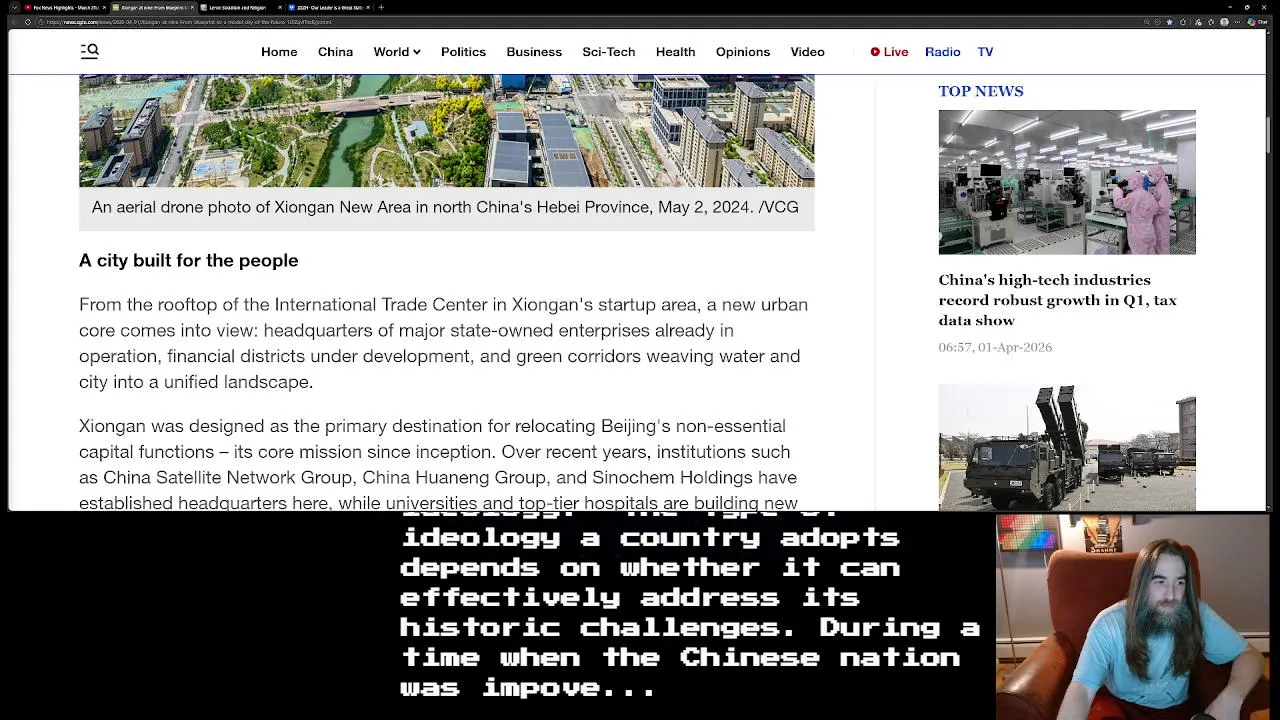Open the browser three-dots settings menu
This screenshot has width=1280, height=720.
coord(1238,22)
